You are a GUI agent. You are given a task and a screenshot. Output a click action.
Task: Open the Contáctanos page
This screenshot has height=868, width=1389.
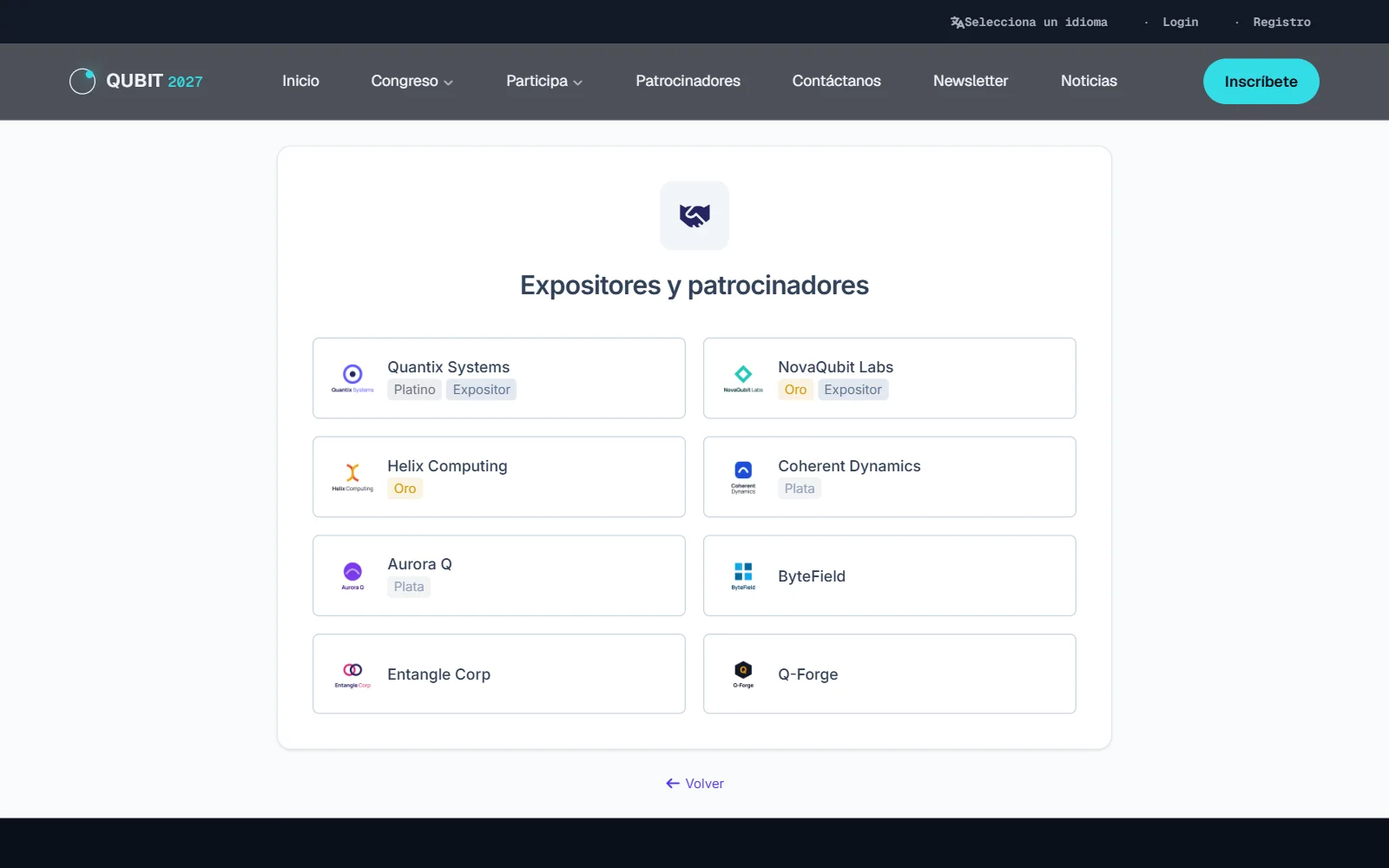point(836,81)
